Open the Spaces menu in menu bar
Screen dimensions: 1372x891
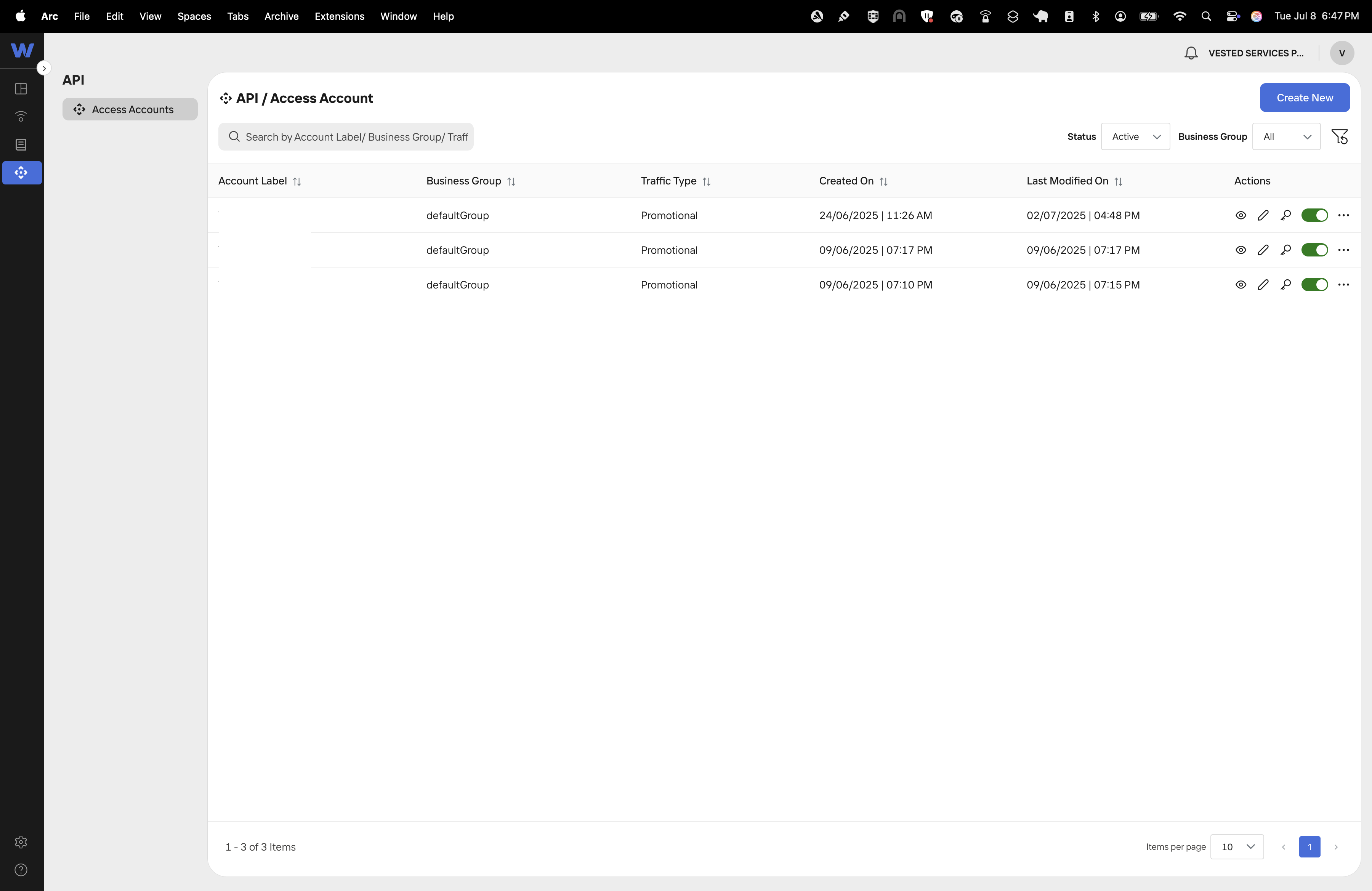click(194, 16)
